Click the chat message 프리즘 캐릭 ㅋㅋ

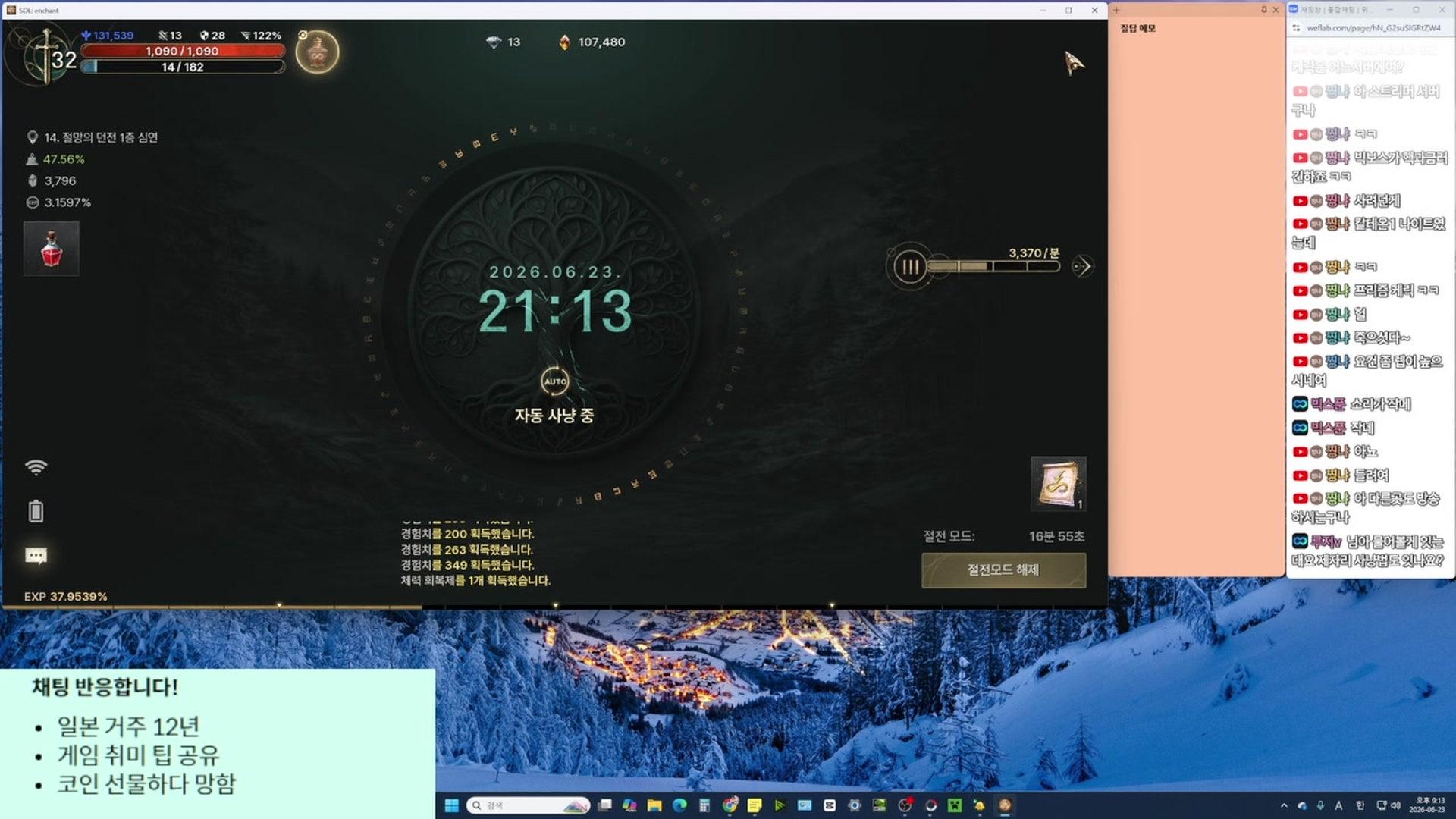(1366, 290)
